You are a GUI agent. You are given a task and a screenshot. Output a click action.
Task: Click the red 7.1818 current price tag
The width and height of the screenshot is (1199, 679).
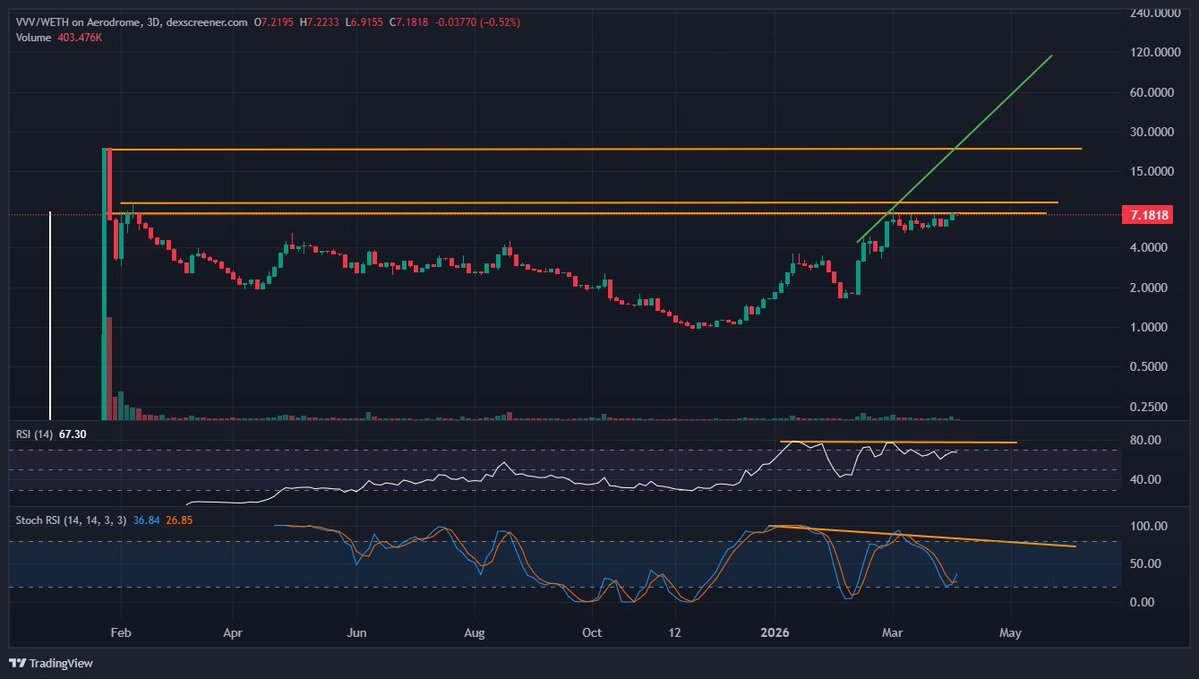[x=1147, y=215]
